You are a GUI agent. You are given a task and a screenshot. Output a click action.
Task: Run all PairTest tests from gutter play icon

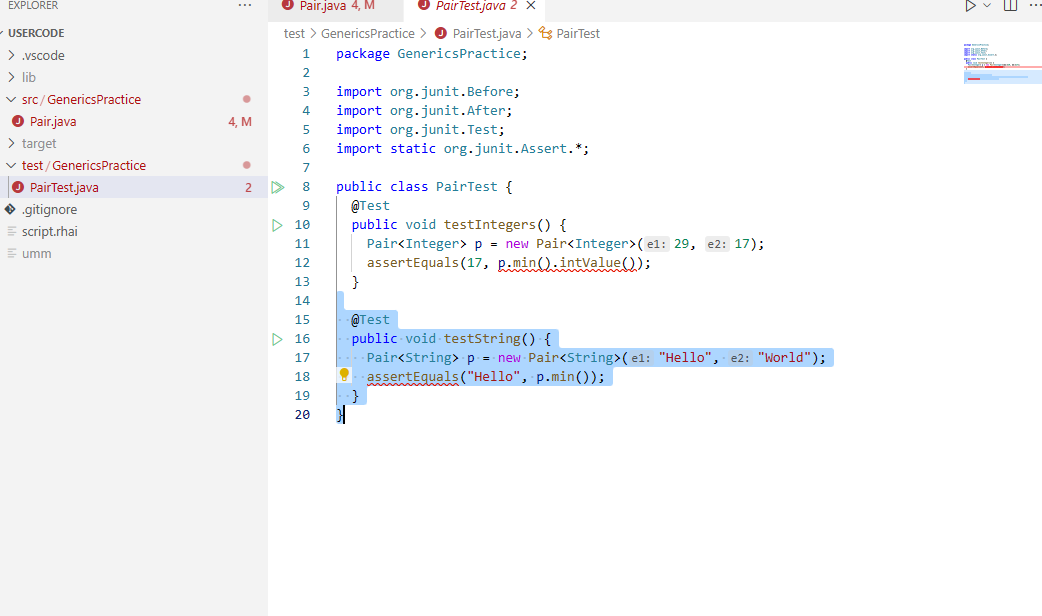coord(278,186)
